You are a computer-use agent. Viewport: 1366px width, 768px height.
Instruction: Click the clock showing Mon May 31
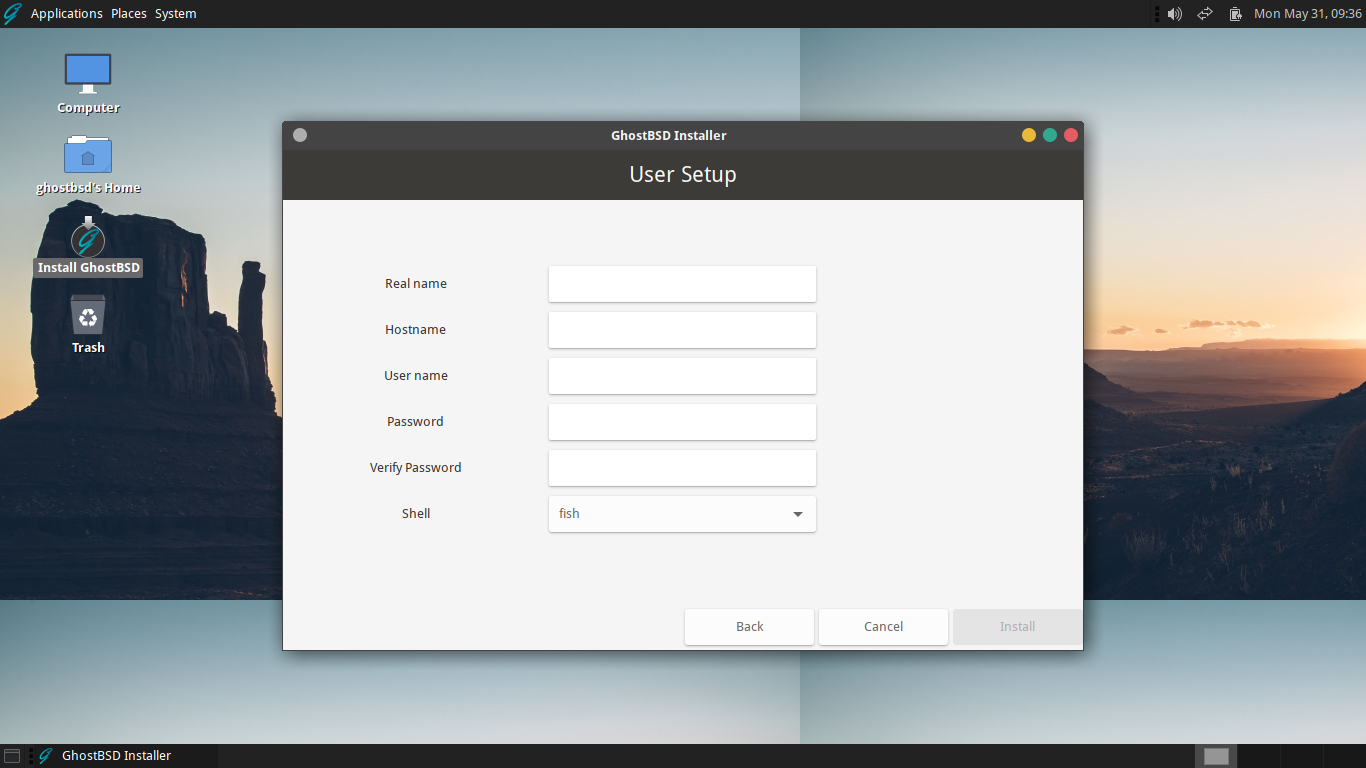coord(1308,14)
